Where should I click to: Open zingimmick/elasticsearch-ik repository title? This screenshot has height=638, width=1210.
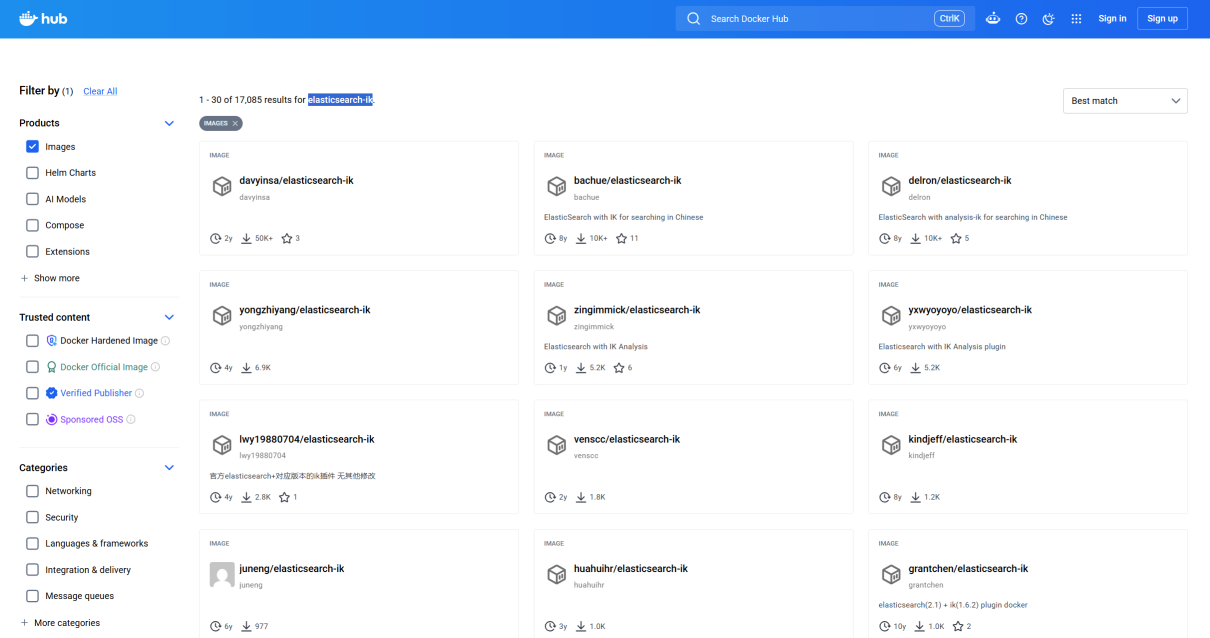[x=637, y=310]
